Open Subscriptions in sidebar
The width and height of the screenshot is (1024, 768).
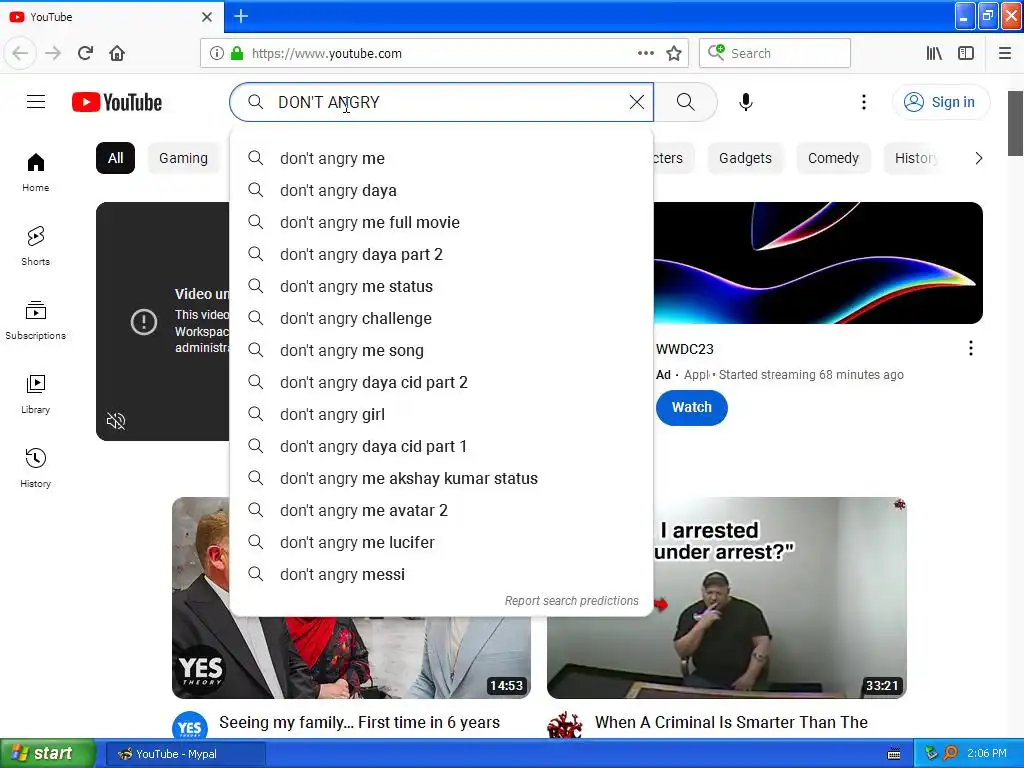coord(36,320)
